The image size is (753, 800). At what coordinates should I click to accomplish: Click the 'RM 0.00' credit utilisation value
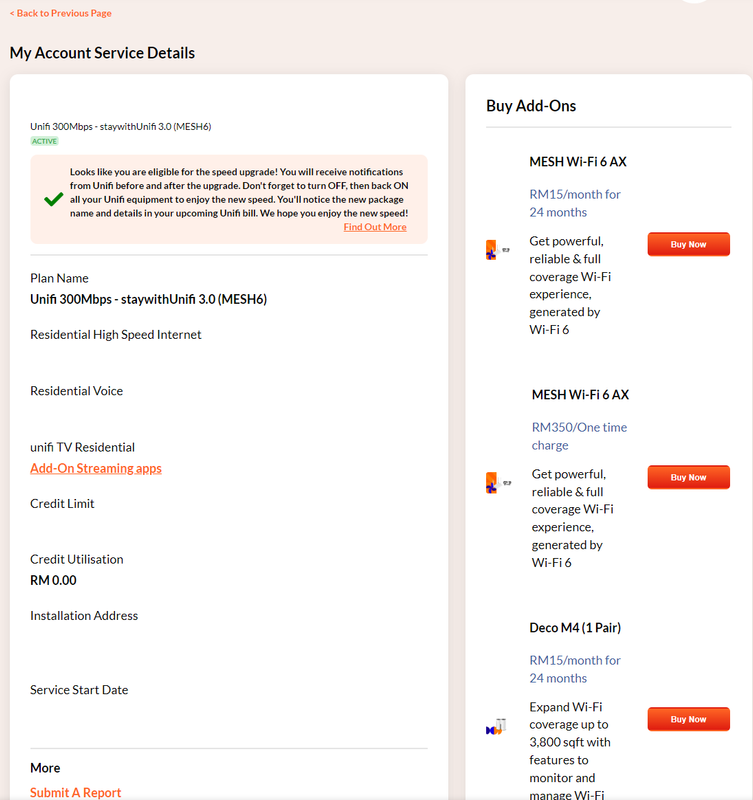[53, 580]
